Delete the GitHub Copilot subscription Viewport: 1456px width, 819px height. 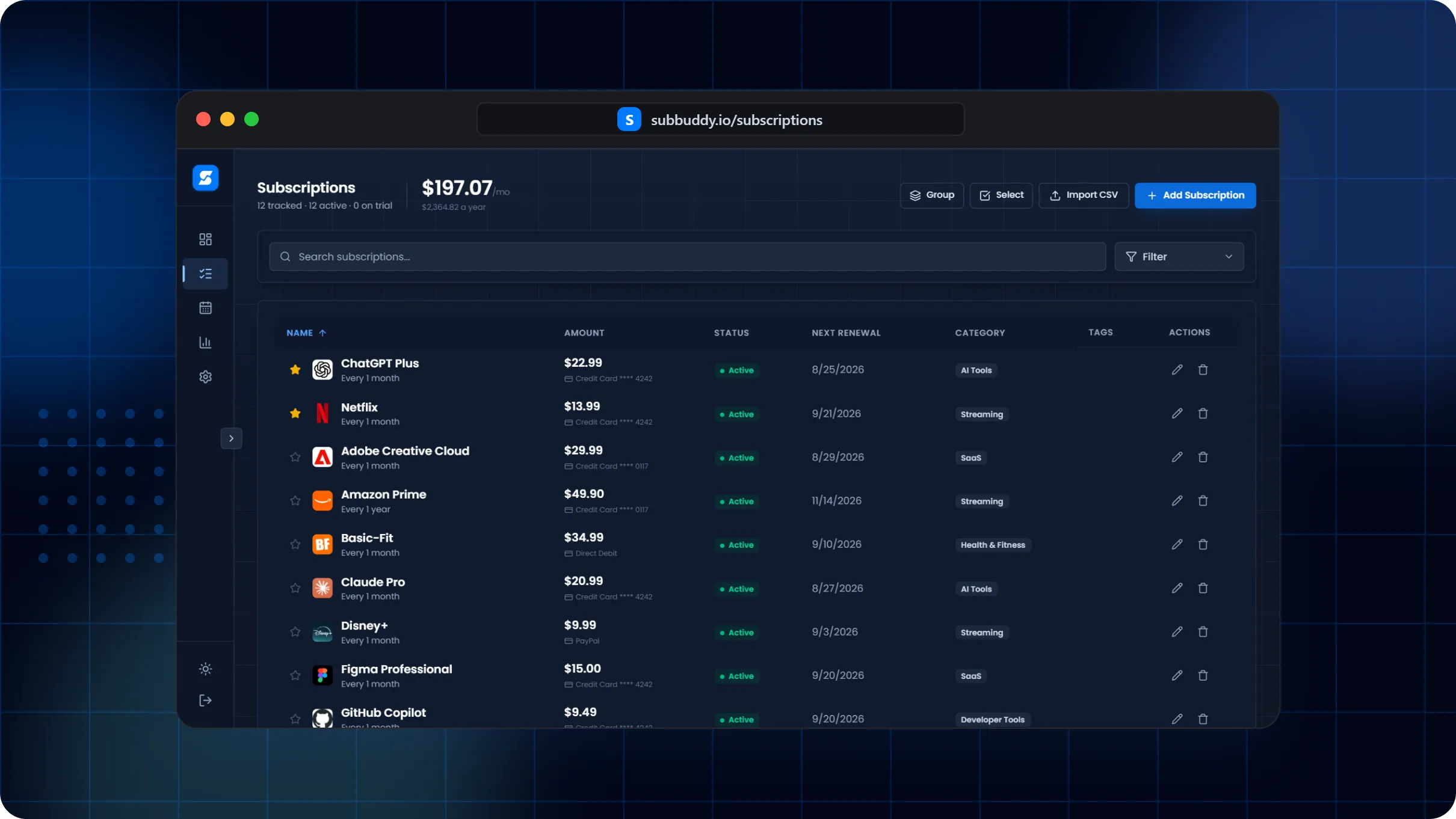tap(1203, 719)
